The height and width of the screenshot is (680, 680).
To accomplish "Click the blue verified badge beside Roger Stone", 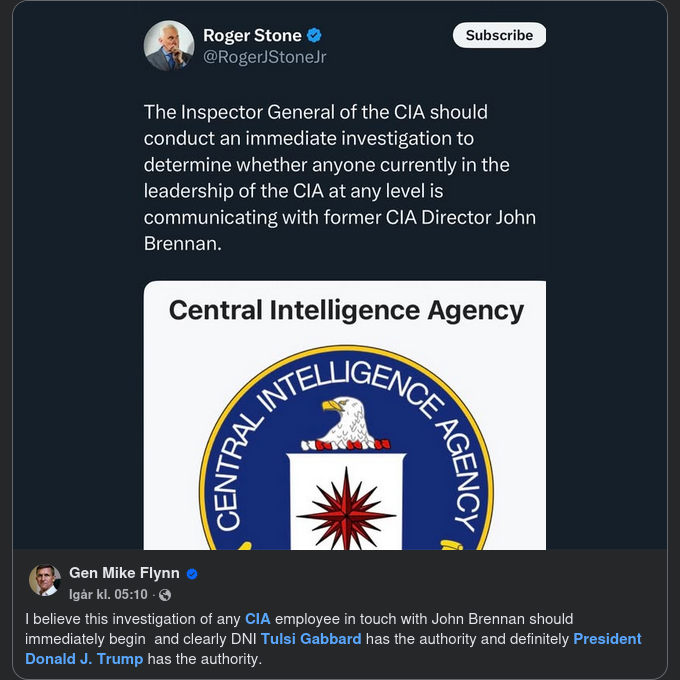I will [316, 36].
